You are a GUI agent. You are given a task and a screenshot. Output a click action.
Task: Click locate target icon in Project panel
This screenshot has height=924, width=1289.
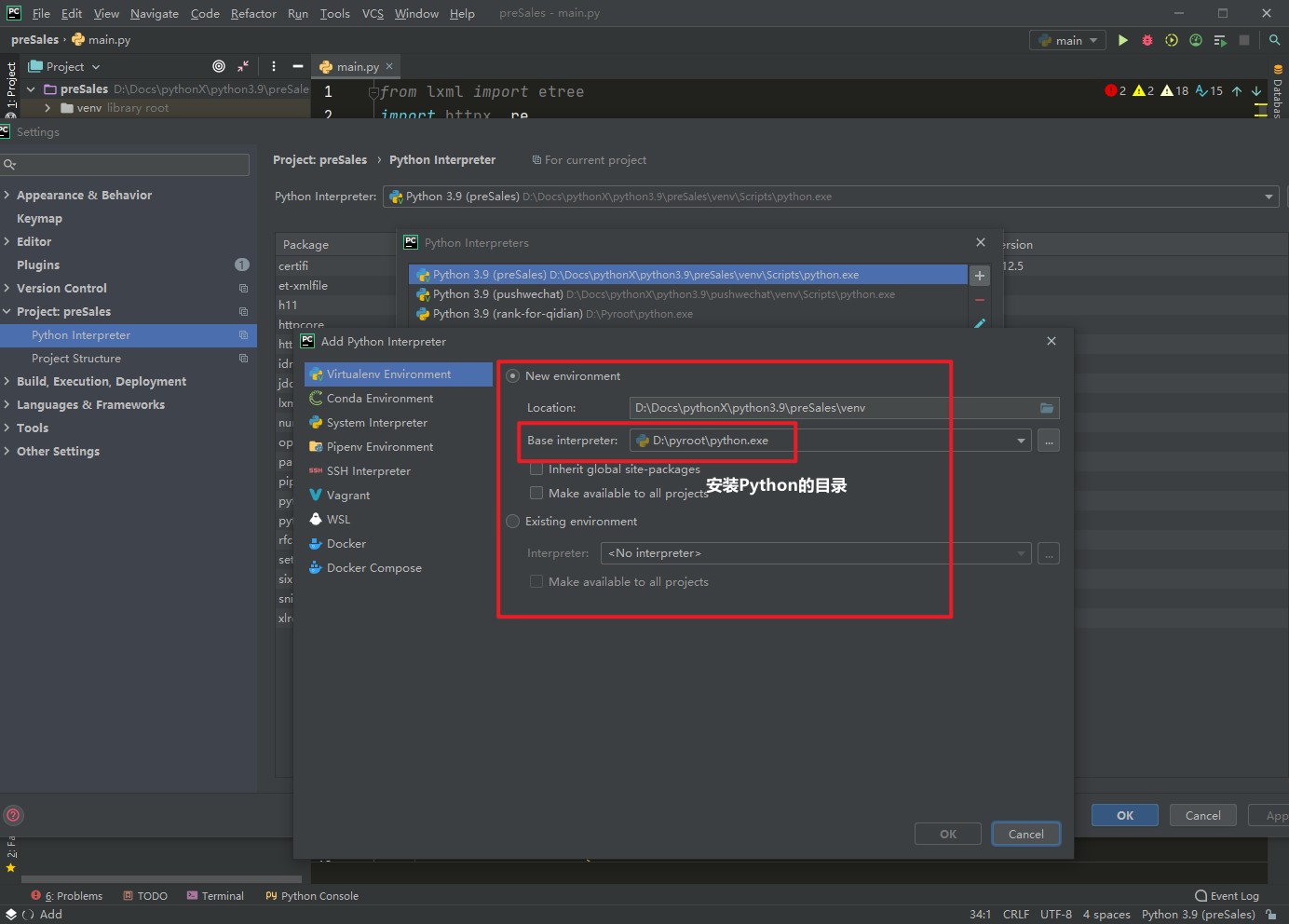pyautogui.click(x=219, y=66)
